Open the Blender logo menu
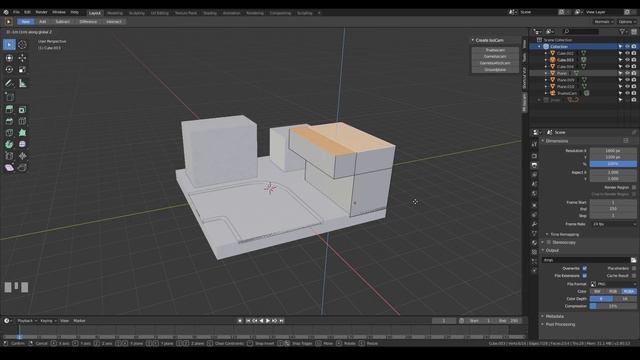Screen dimensions: 640x360 coord(6,12)
